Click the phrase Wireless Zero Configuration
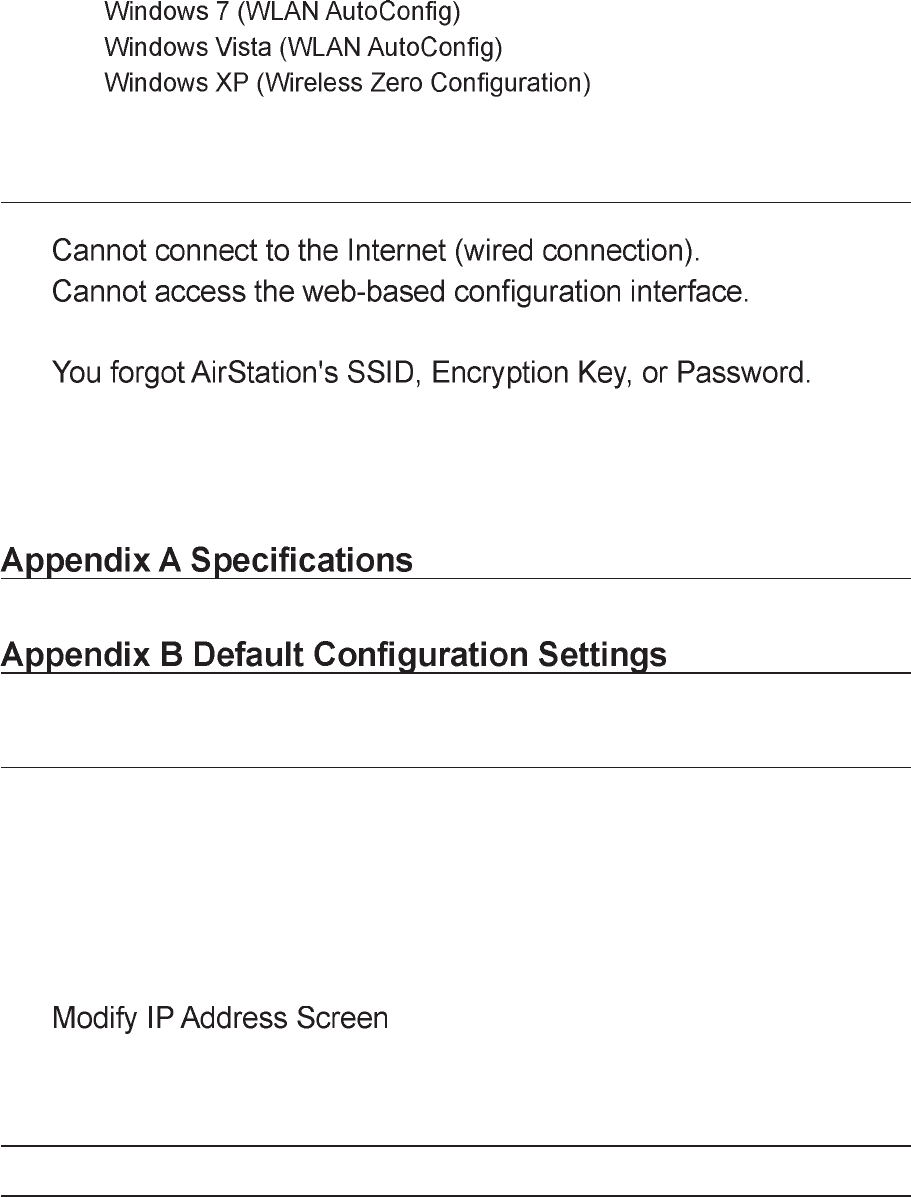The width and height of the screenshot is (911, 1197). 423,82
